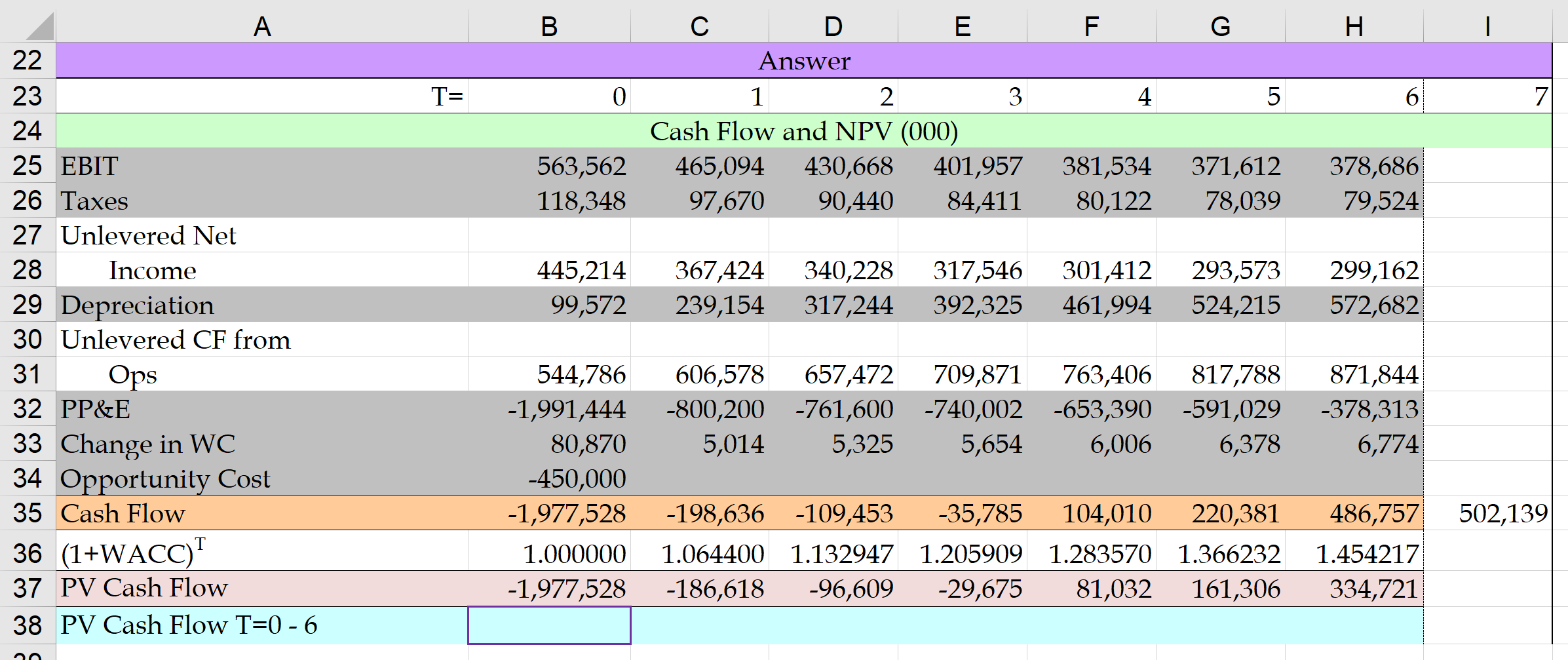Screen dimensions: 1568x660
Task: Click Cash Flow value 104,010
Action: [1107, 513]
